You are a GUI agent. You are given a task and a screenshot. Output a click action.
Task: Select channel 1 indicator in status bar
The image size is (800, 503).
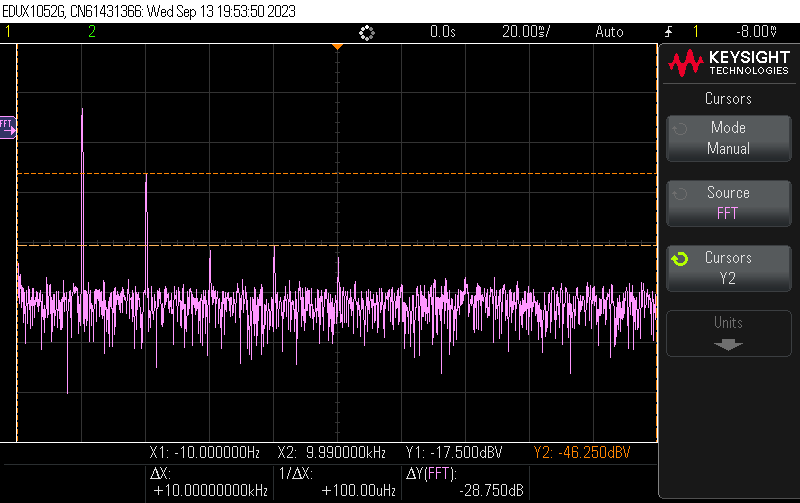8,32
